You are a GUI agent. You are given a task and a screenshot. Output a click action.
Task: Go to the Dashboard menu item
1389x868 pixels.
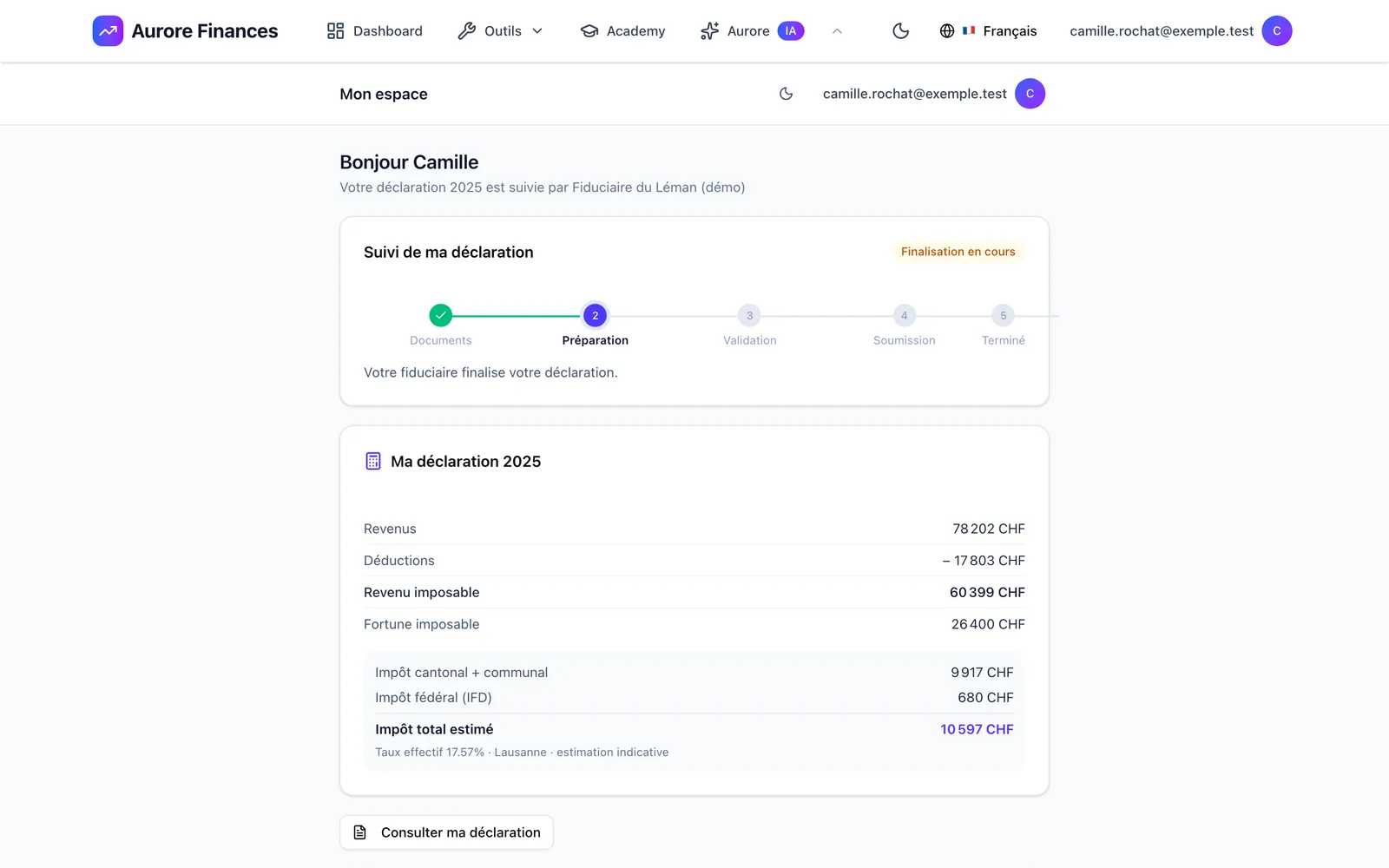coord(374,31)
